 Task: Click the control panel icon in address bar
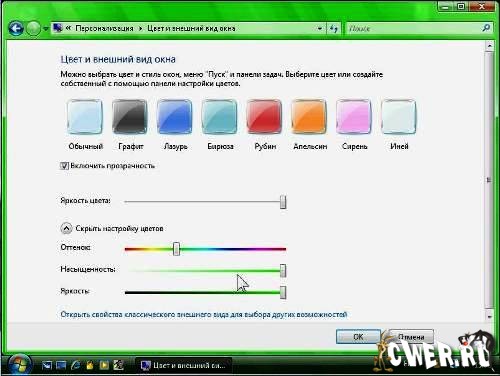pos(58,28)
